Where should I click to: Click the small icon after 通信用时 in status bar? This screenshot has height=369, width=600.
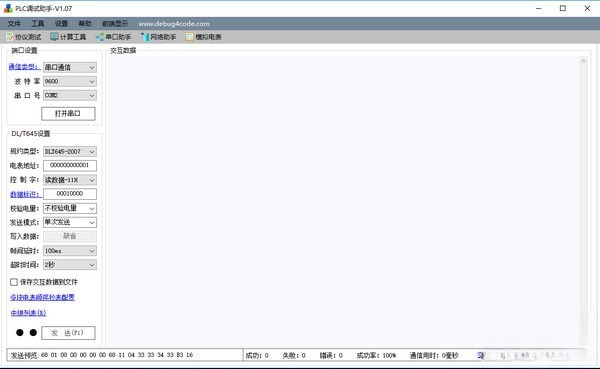click(481, 356)
